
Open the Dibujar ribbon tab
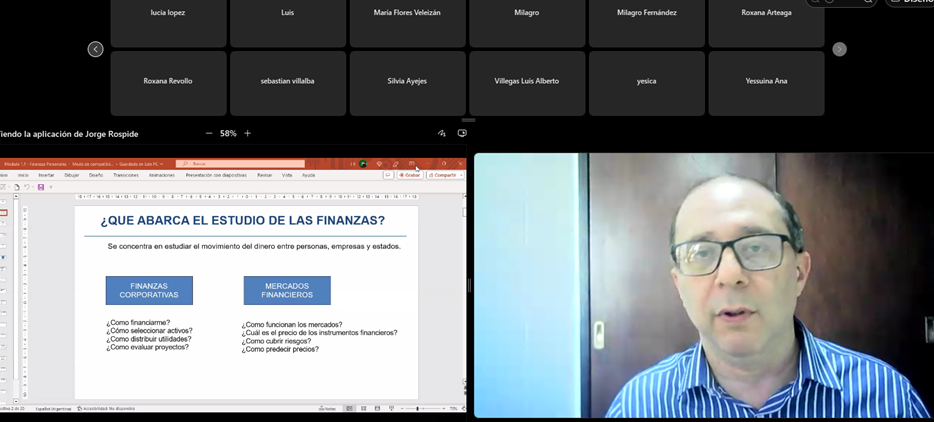(71, 175)
